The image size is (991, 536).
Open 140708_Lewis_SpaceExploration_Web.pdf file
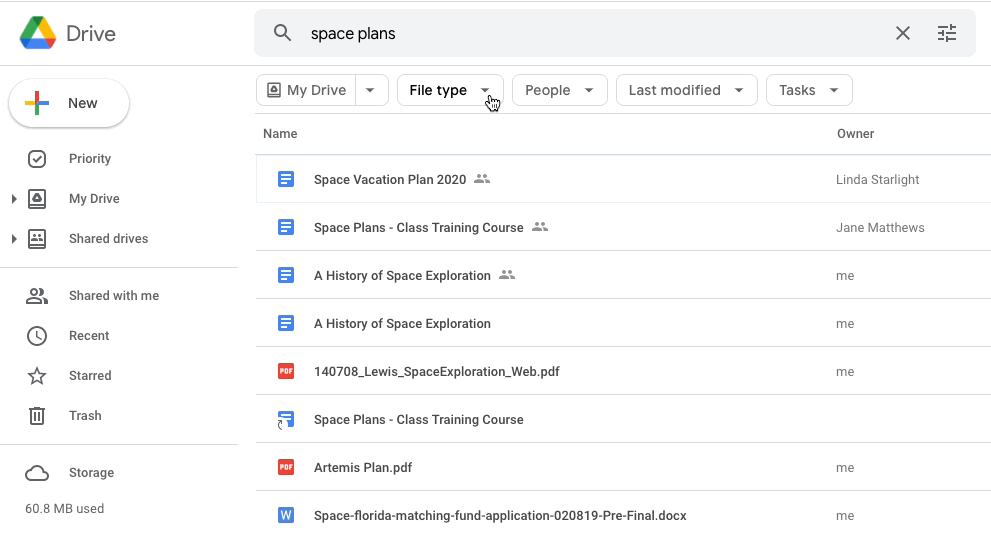436,371
